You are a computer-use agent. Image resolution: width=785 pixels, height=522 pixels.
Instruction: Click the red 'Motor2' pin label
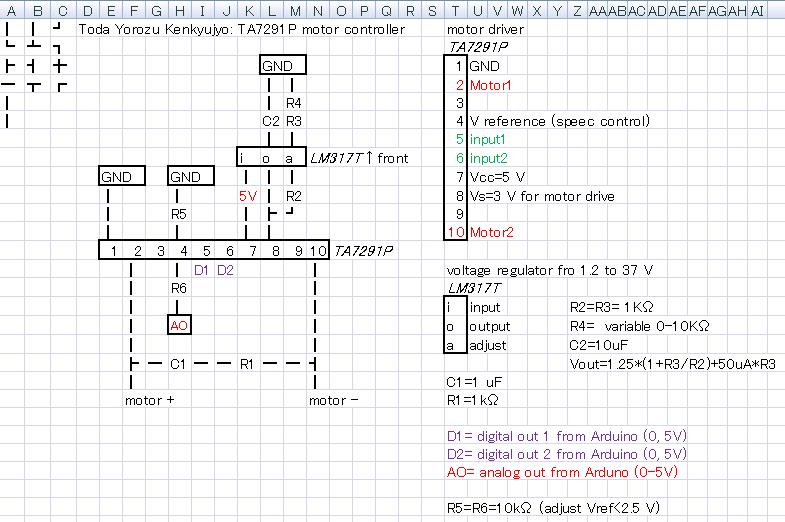[492, 232]
